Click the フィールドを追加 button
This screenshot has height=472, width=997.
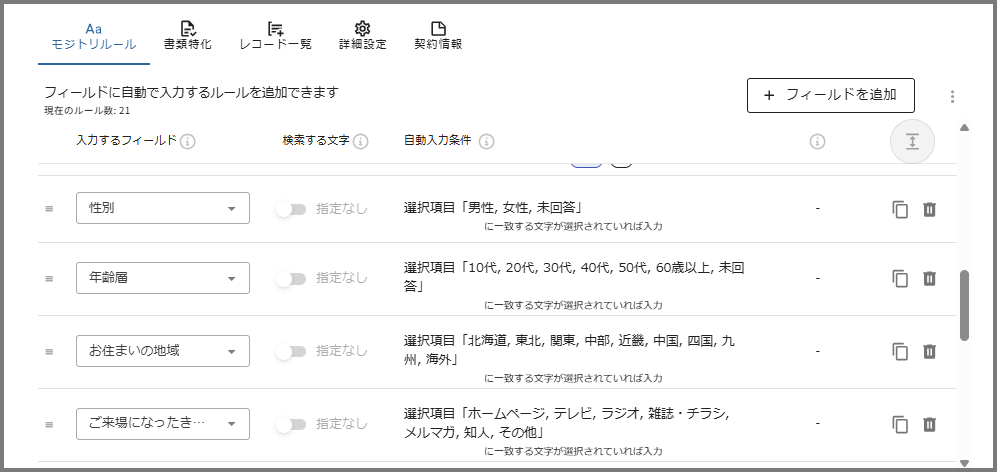[830, 95]
